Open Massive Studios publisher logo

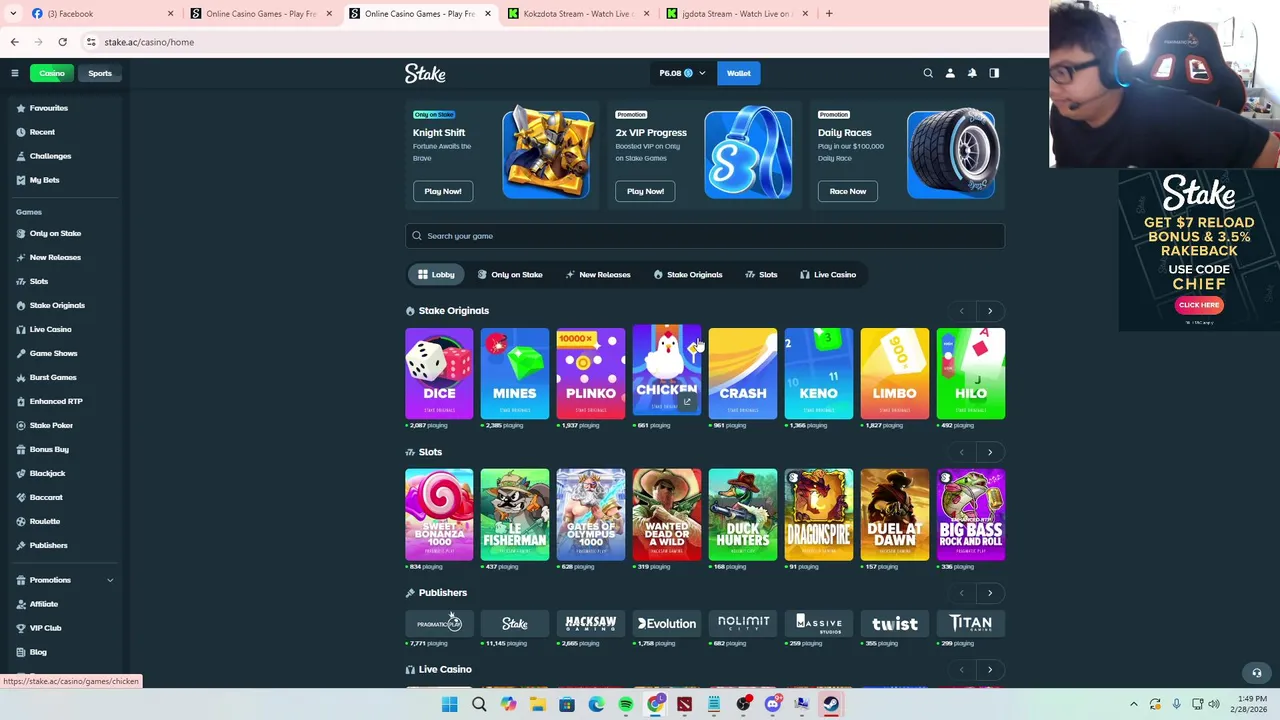(x=819, y=624)
